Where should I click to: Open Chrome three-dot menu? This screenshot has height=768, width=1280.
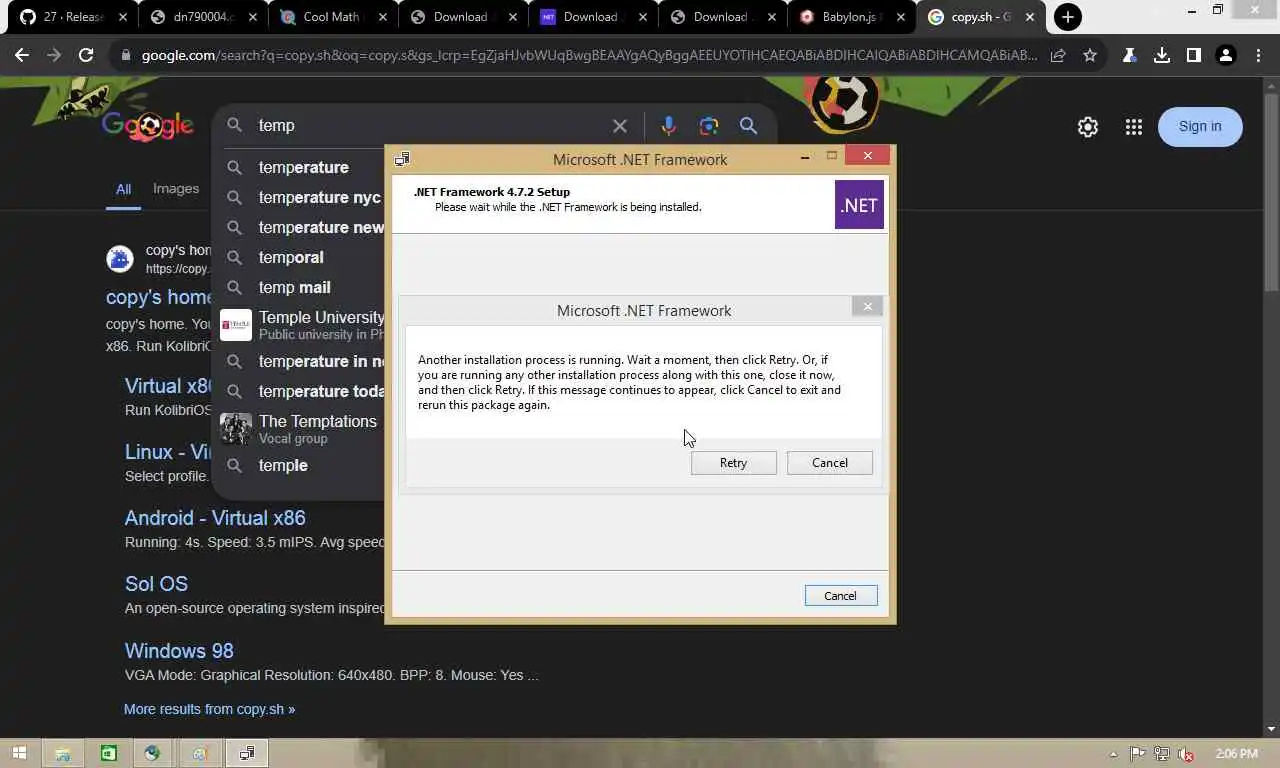coord(1256,56)
